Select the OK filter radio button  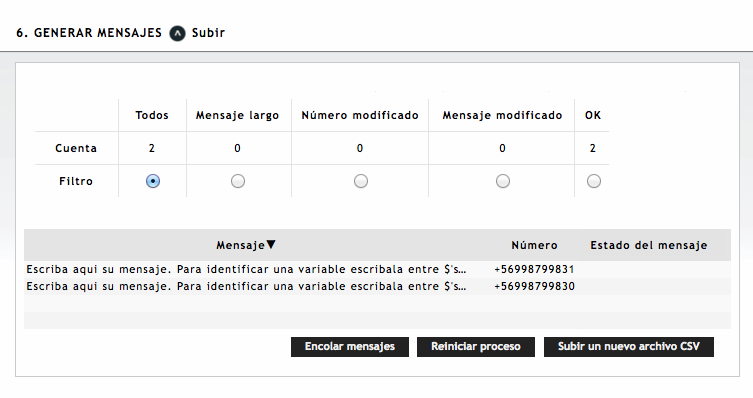click(x=594, y=181)
